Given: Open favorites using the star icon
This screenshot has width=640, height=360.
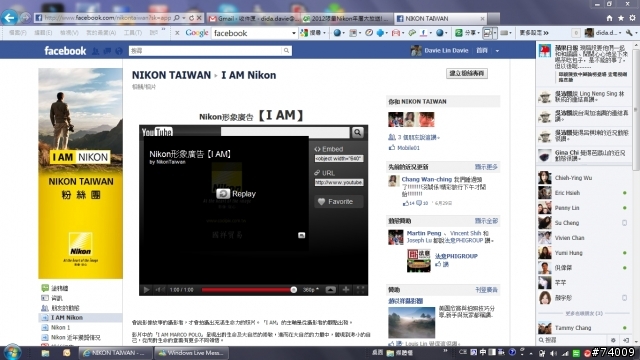Looking at the screenshot, I should (x=620, y=18).
